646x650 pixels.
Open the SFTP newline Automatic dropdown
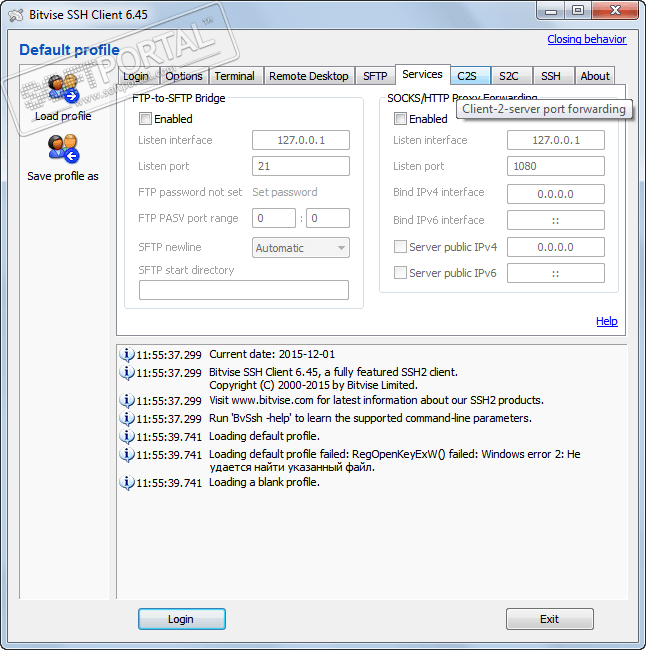click(x=301, y=248)
